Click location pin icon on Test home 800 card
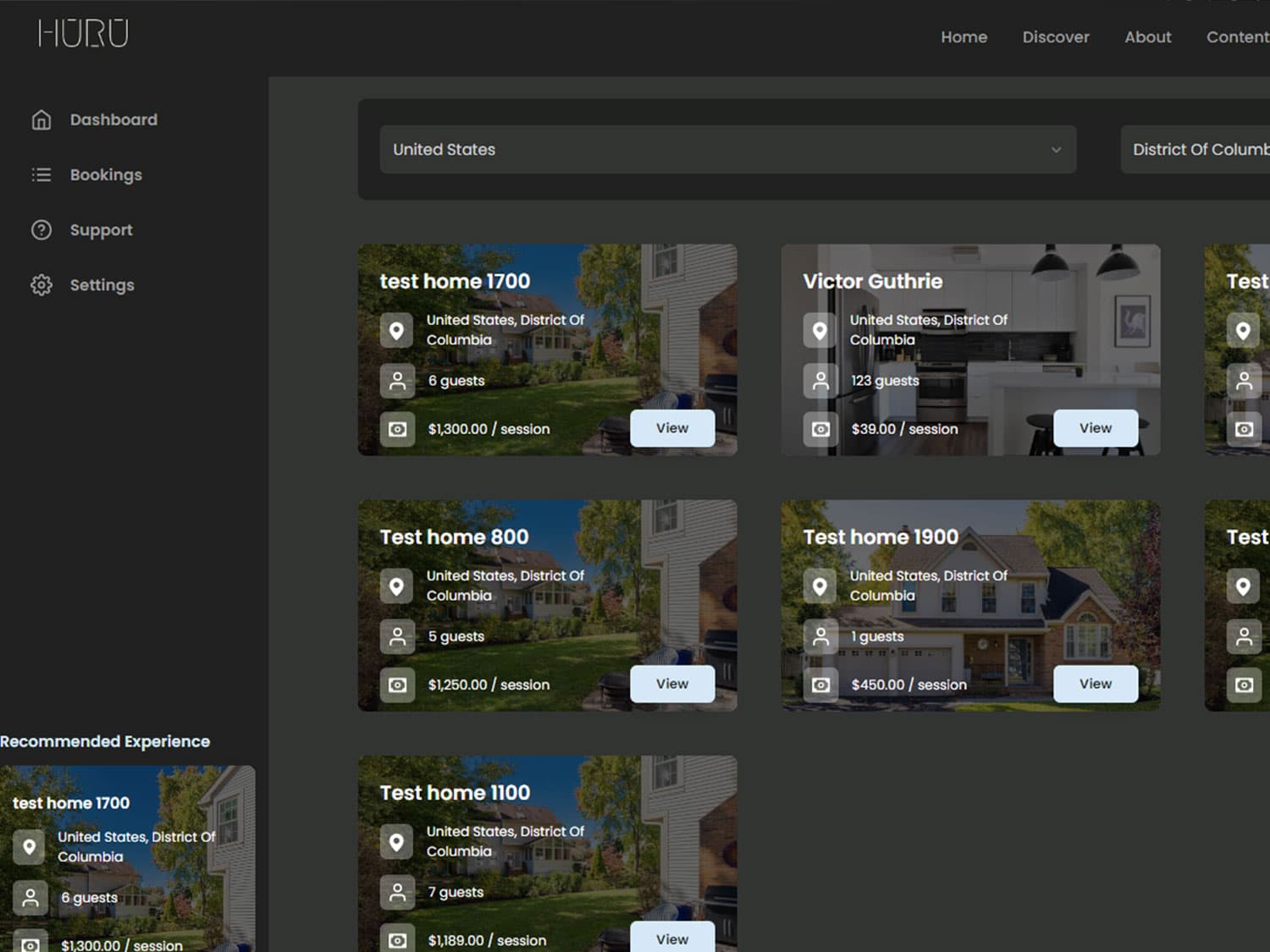This screenshot has height=952, width=1270. 397,586
